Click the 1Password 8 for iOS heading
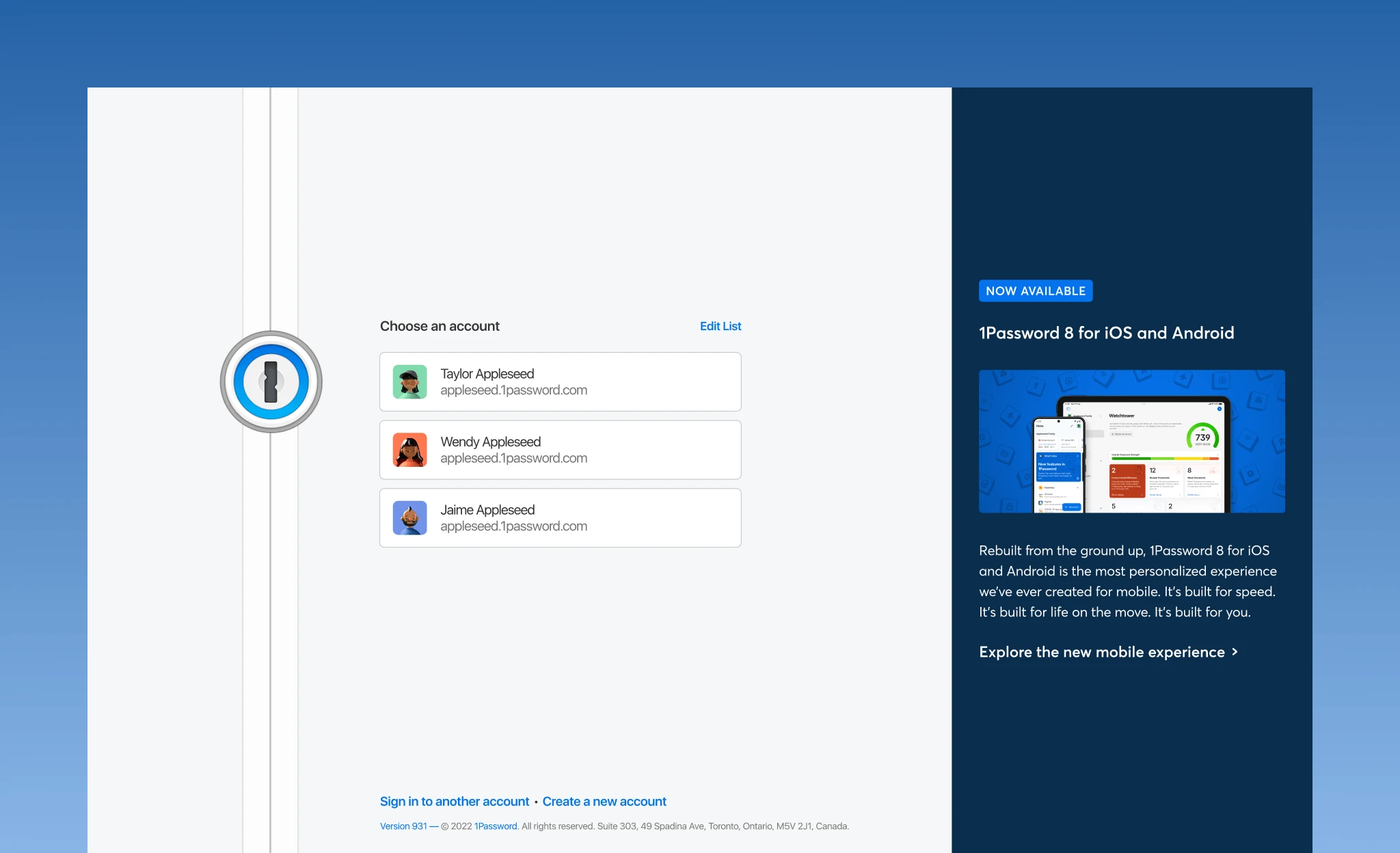The image size is (1400, 853). (x=1107, y=333)
